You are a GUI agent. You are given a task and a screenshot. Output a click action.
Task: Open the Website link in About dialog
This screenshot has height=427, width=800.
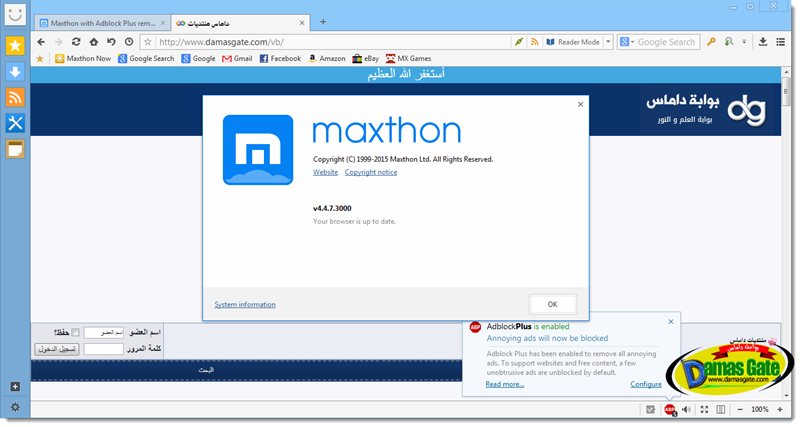pos(326,172)
